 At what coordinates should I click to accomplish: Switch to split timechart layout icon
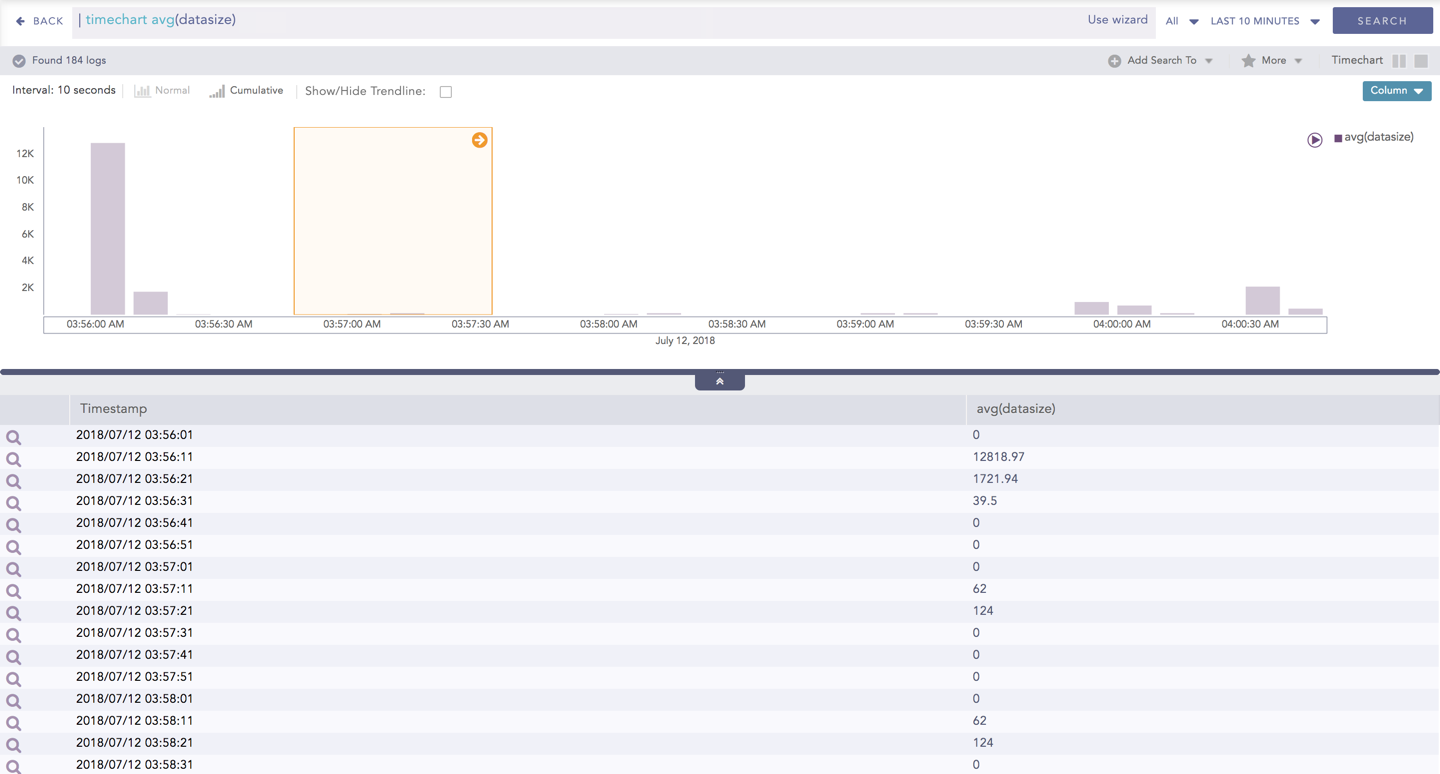pyautogui.click(x=1399, y=61)
